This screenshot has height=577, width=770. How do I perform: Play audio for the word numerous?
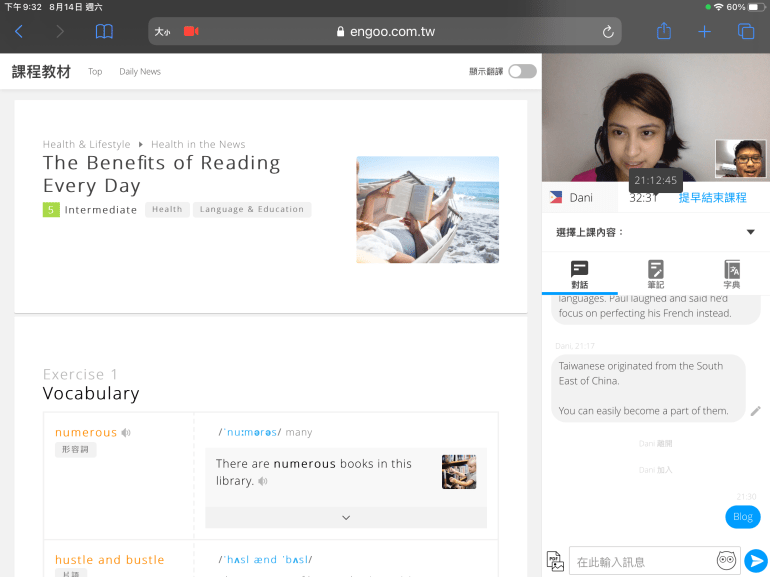tap(126, 433)
